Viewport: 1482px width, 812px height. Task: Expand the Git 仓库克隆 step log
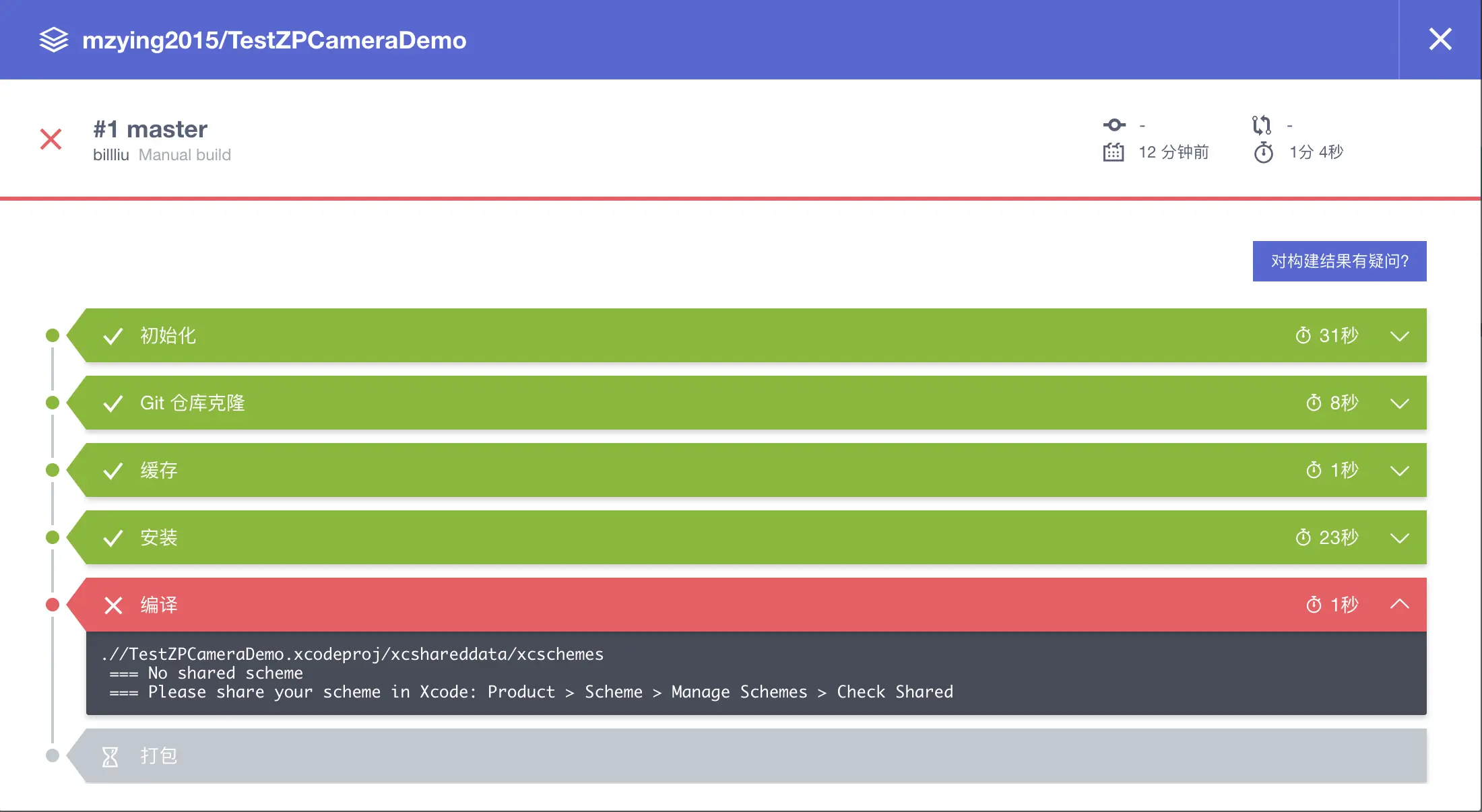(1400, 403)
